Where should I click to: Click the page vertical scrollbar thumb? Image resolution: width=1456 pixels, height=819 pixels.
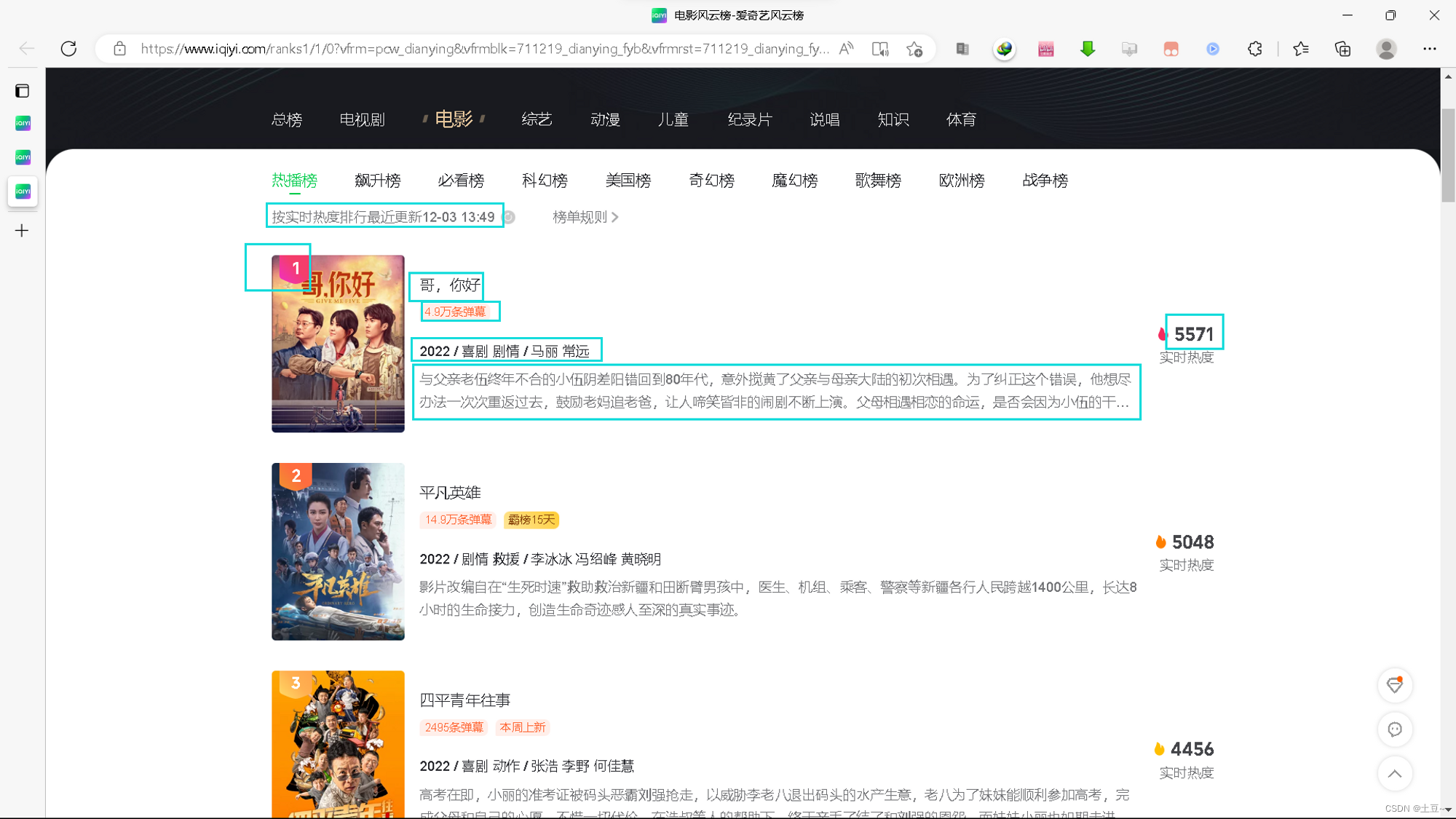click(1447, 154)
